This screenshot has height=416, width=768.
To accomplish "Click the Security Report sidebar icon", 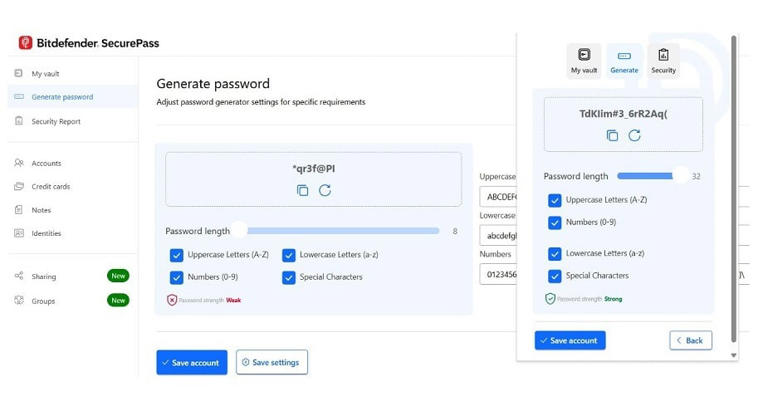I will (19, 121).
